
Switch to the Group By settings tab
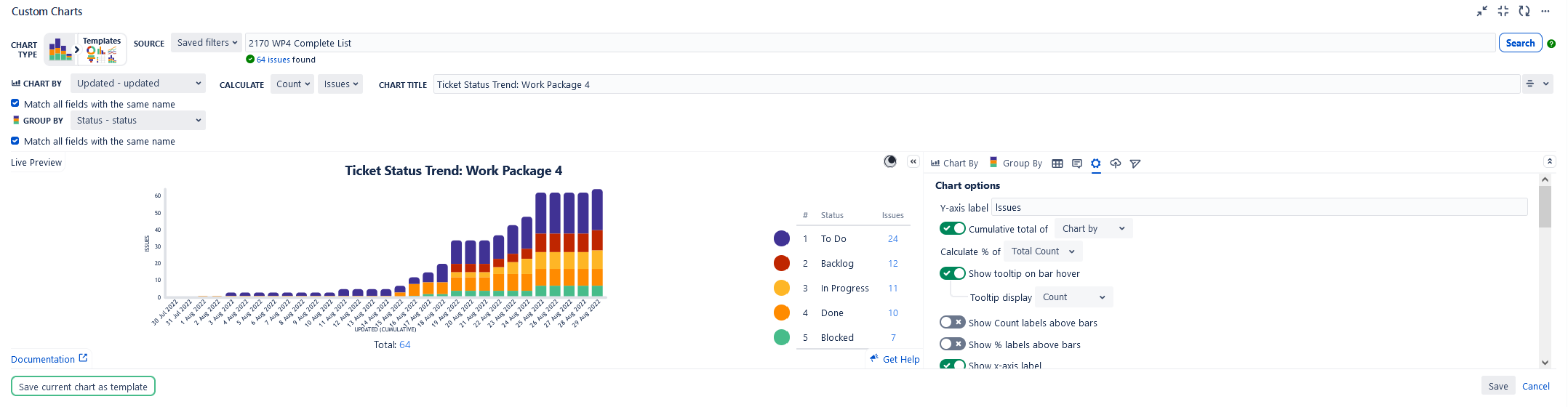[x=1015, y=164]
